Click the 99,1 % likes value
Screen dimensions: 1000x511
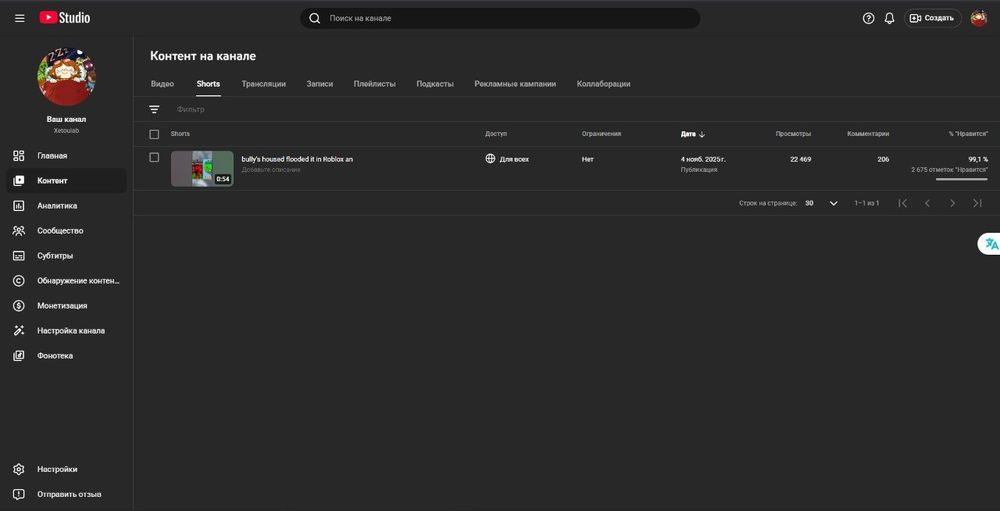coord(978,159)
